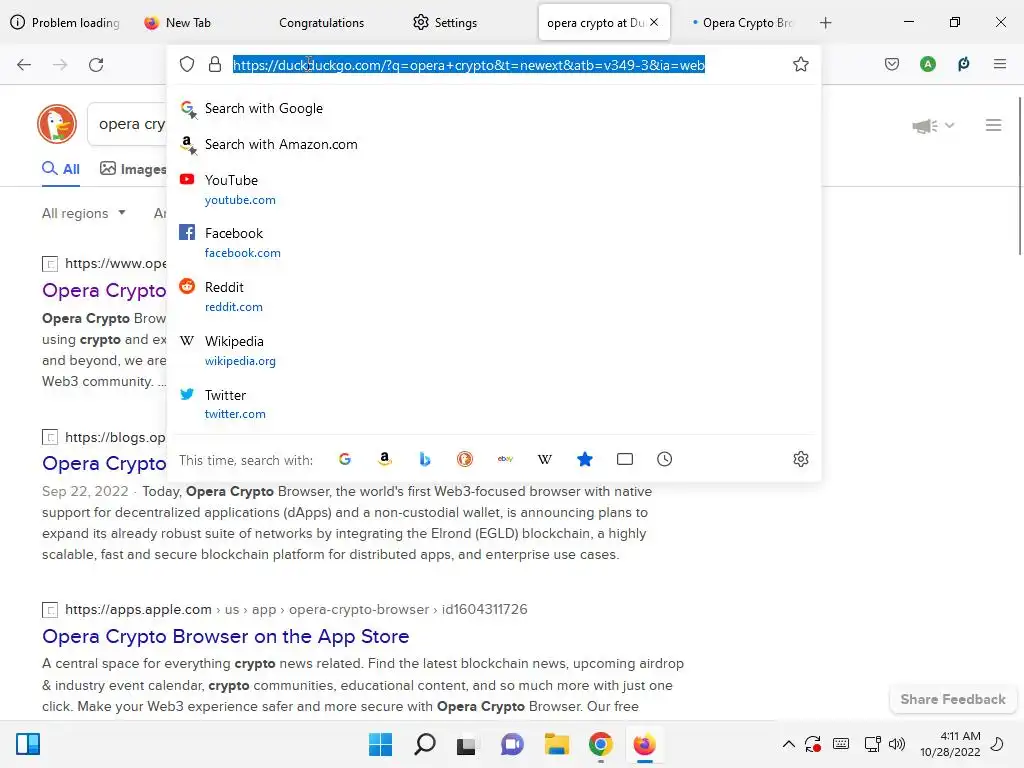Open the Widgets panel icon on taskbar

point(28,744)
